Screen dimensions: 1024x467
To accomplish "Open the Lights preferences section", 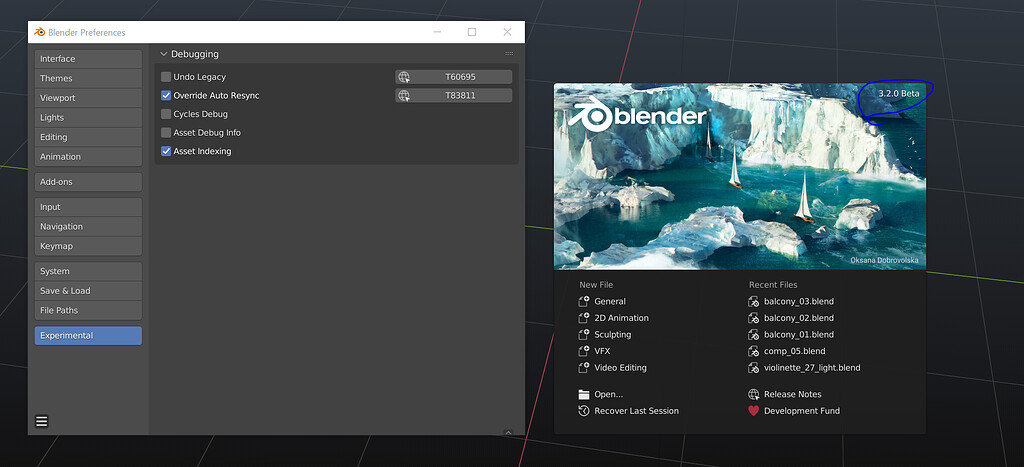I will (88, 118).
